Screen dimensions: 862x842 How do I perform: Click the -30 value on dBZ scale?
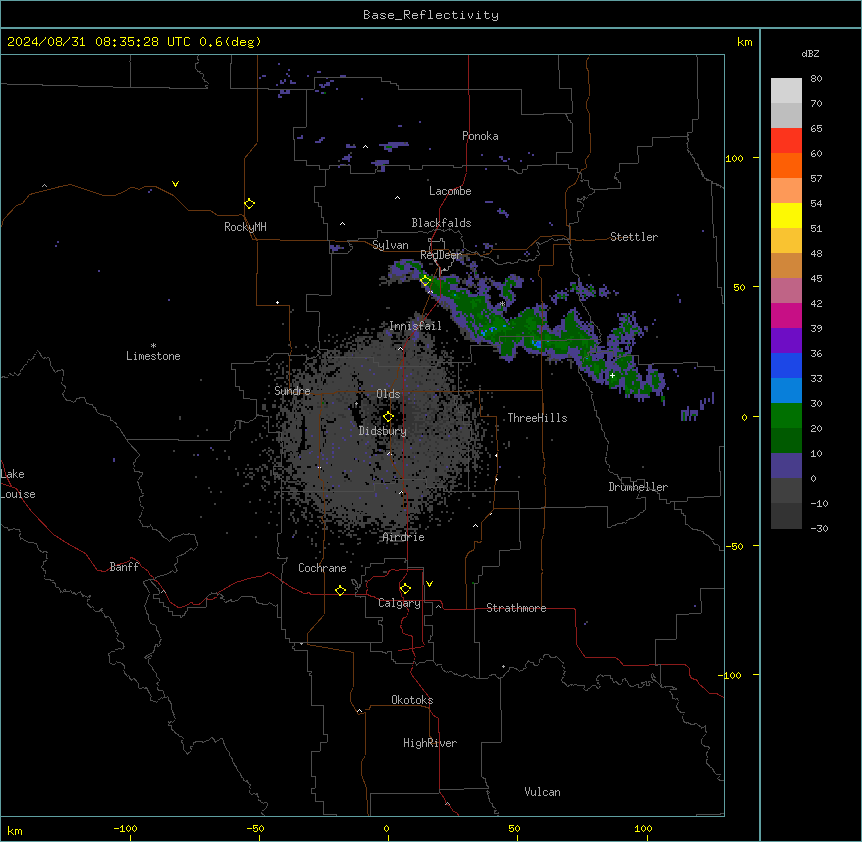(819, 529)
